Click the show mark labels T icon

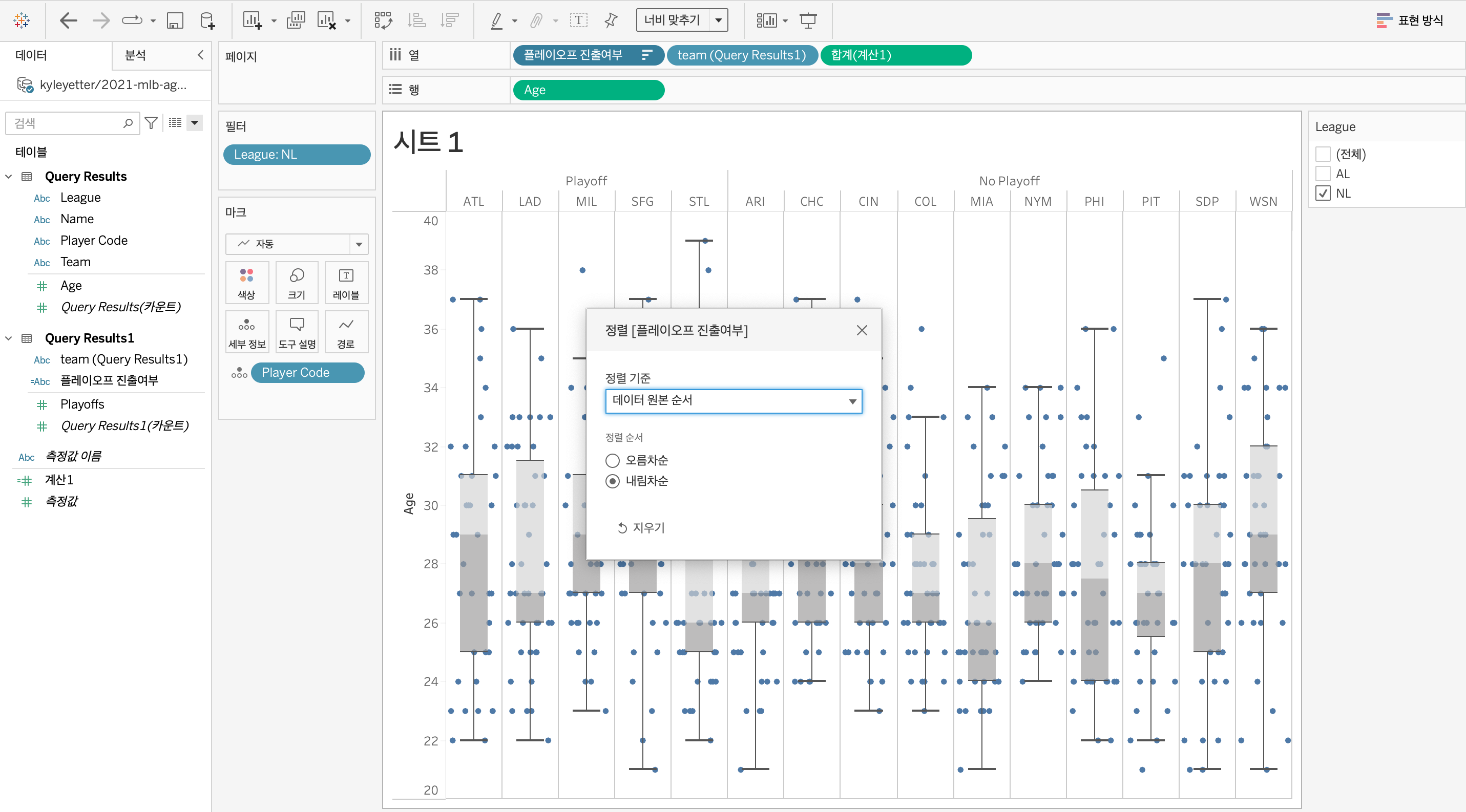pyautogui.click(x=579, y=20)
